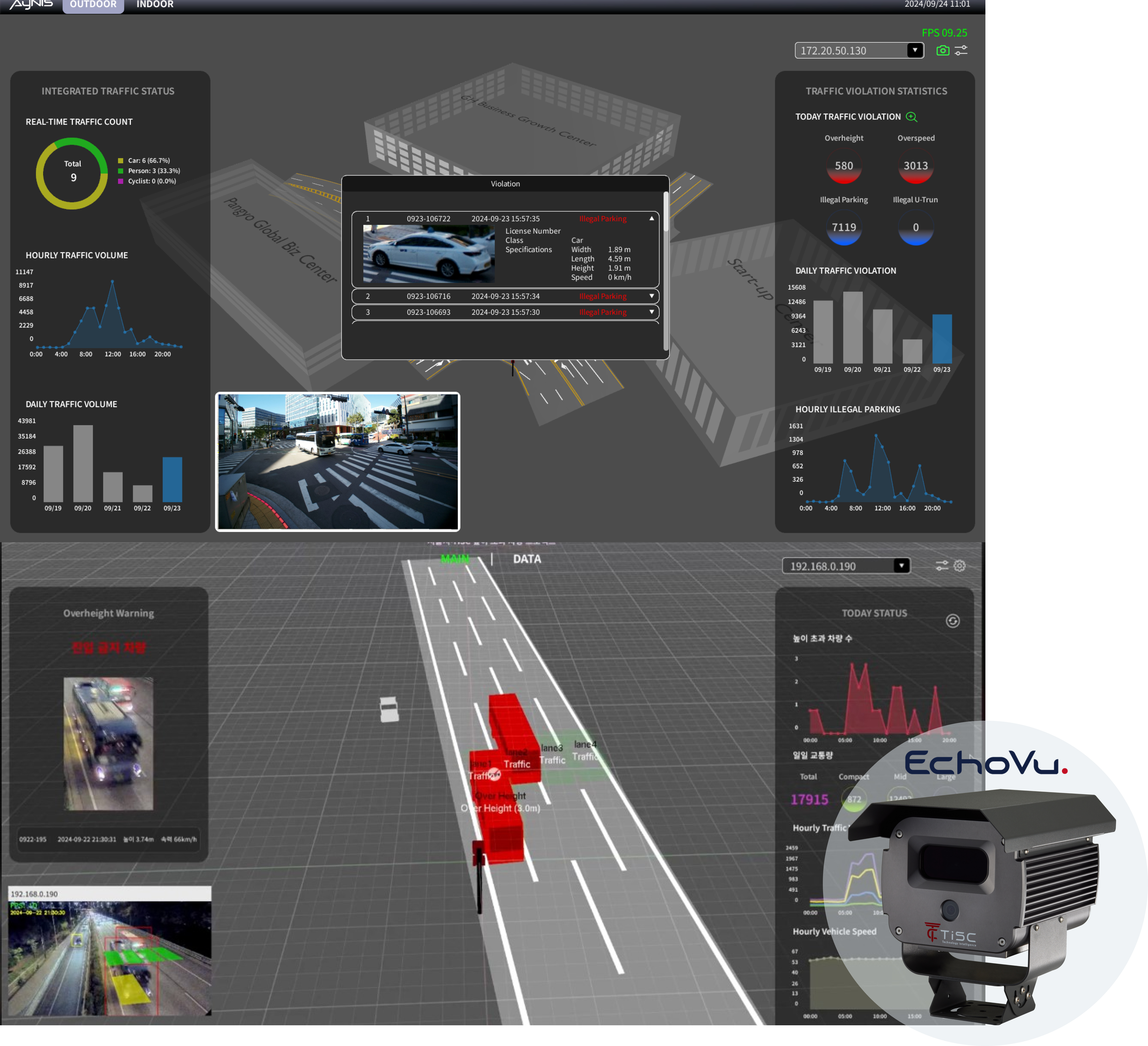Click the refresh icon in Today Status
Image resolution: width=1148 pixels, height=1046 pixels.
pos(953,621)
